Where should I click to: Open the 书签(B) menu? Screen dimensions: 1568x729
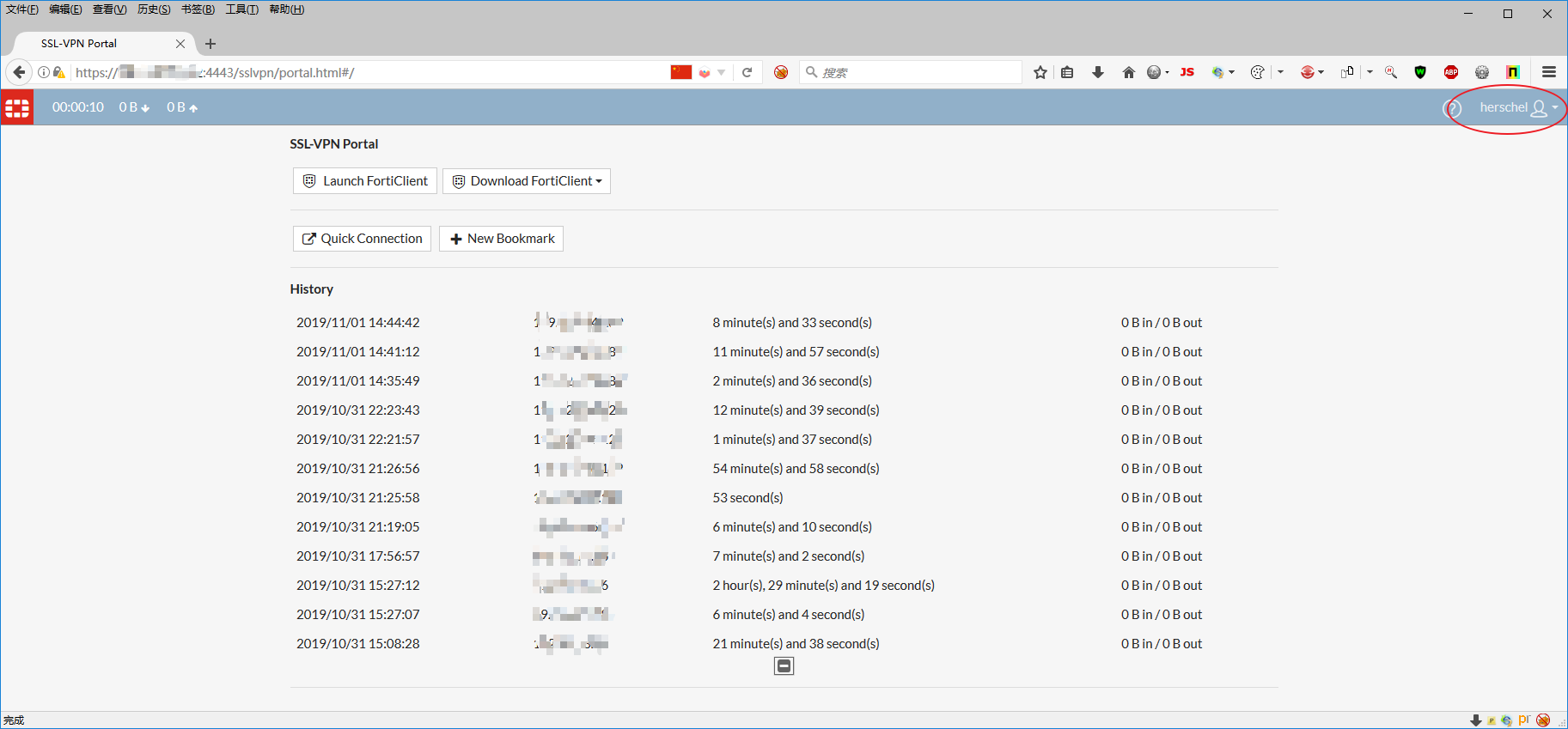(x=198, y=9)
